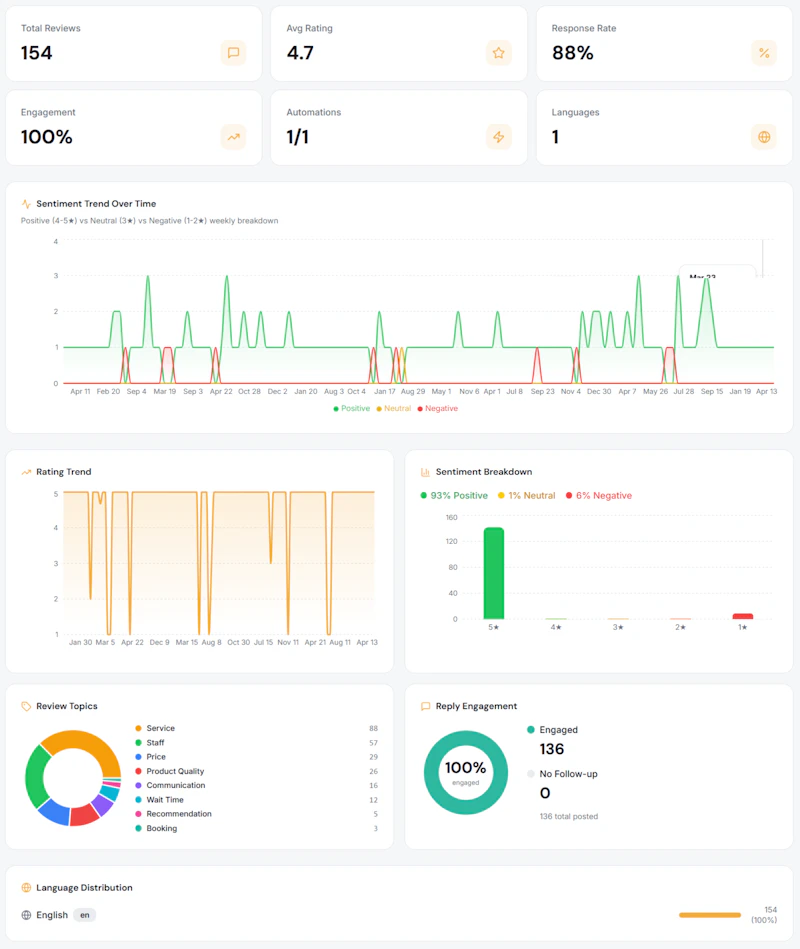Screen dimensions: 800x949
Task: Click the globe icon on Languages card
Action: (x=764, y=137)
